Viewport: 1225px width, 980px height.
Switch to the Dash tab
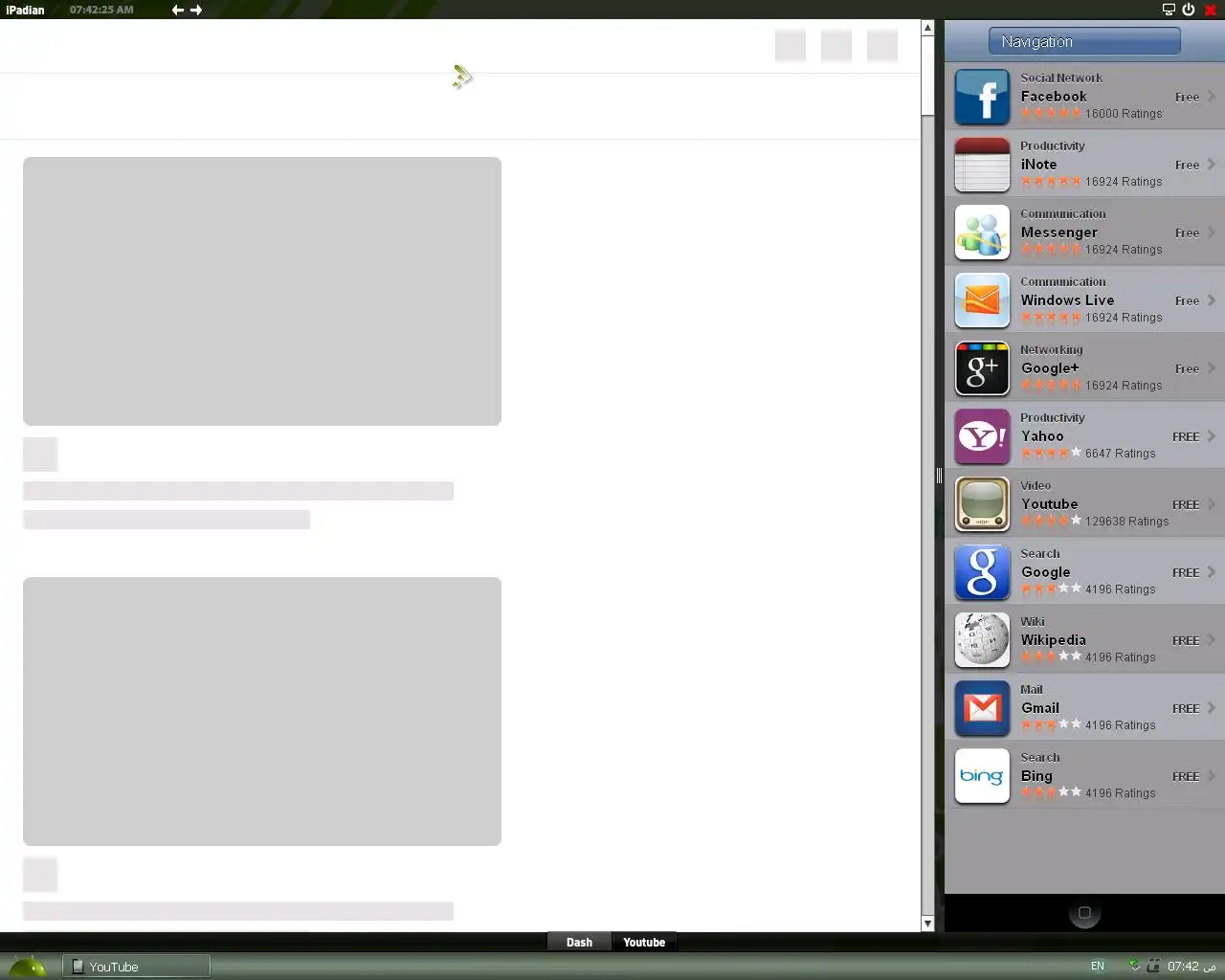click(x=579, y=943)
